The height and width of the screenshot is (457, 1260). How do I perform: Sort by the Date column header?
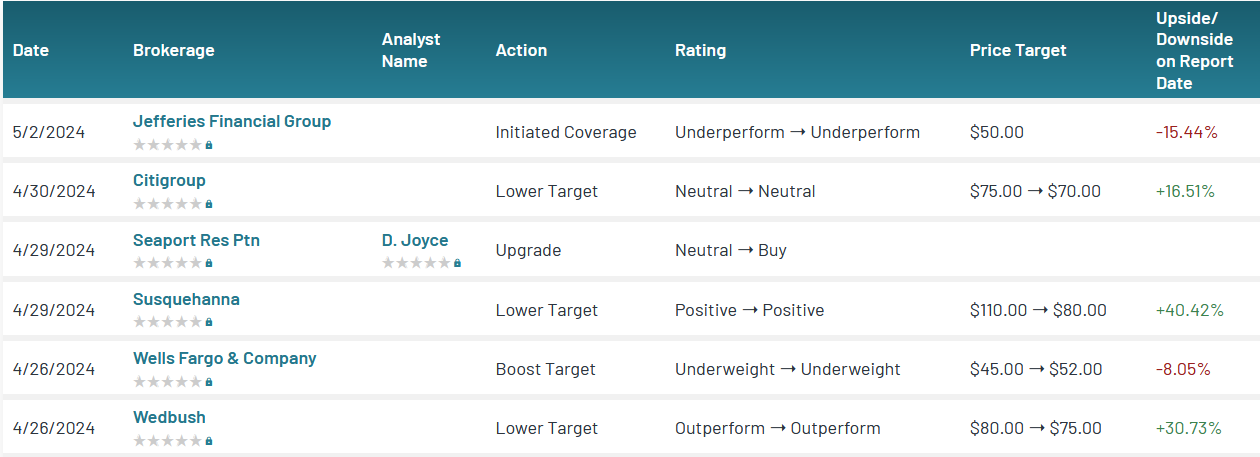pos(31,50)
